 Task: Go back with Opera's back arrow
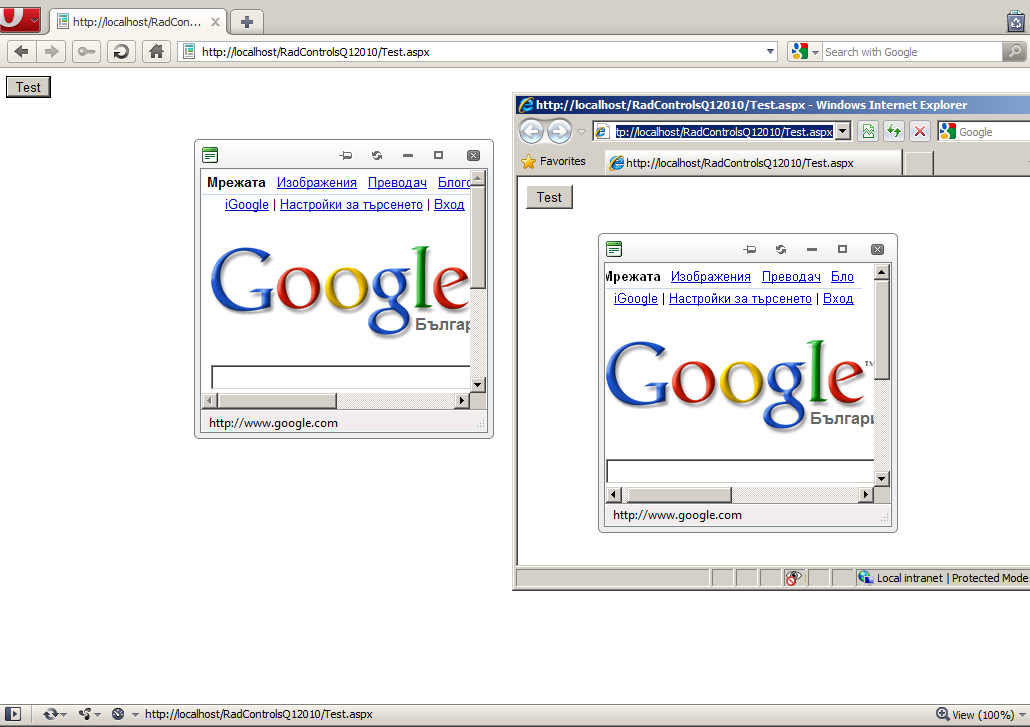[x=22, y=51]
